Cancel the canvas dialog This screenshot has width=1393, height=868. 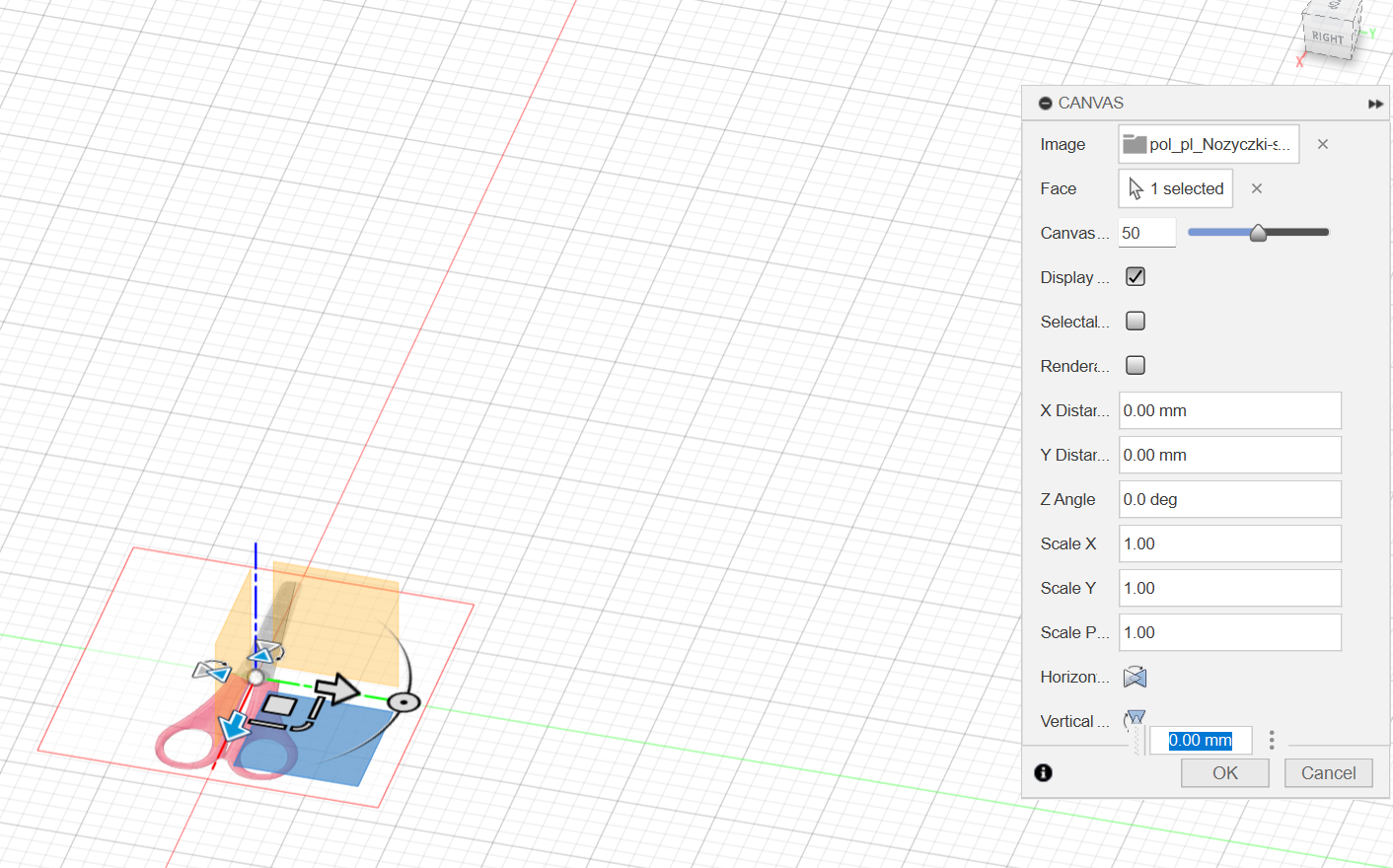click(1328, 773)
